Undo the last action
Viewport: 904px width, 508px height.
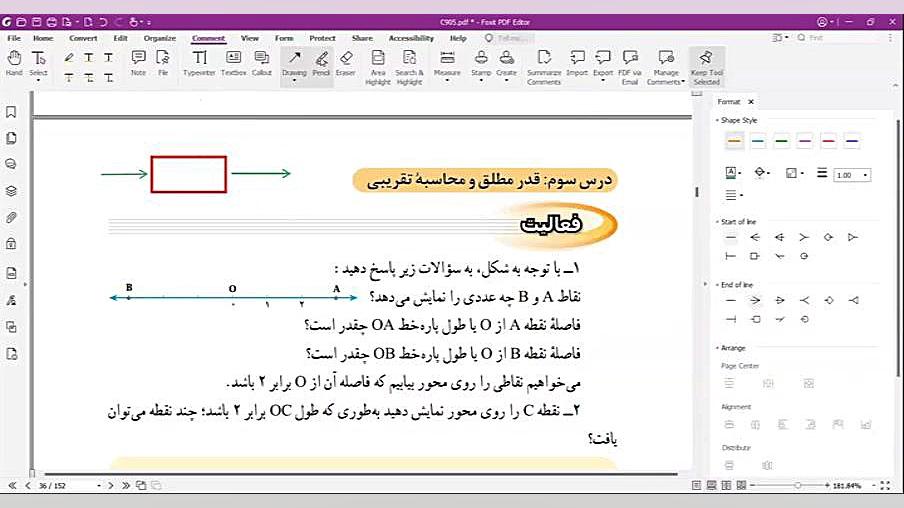(x=103, y=22)
